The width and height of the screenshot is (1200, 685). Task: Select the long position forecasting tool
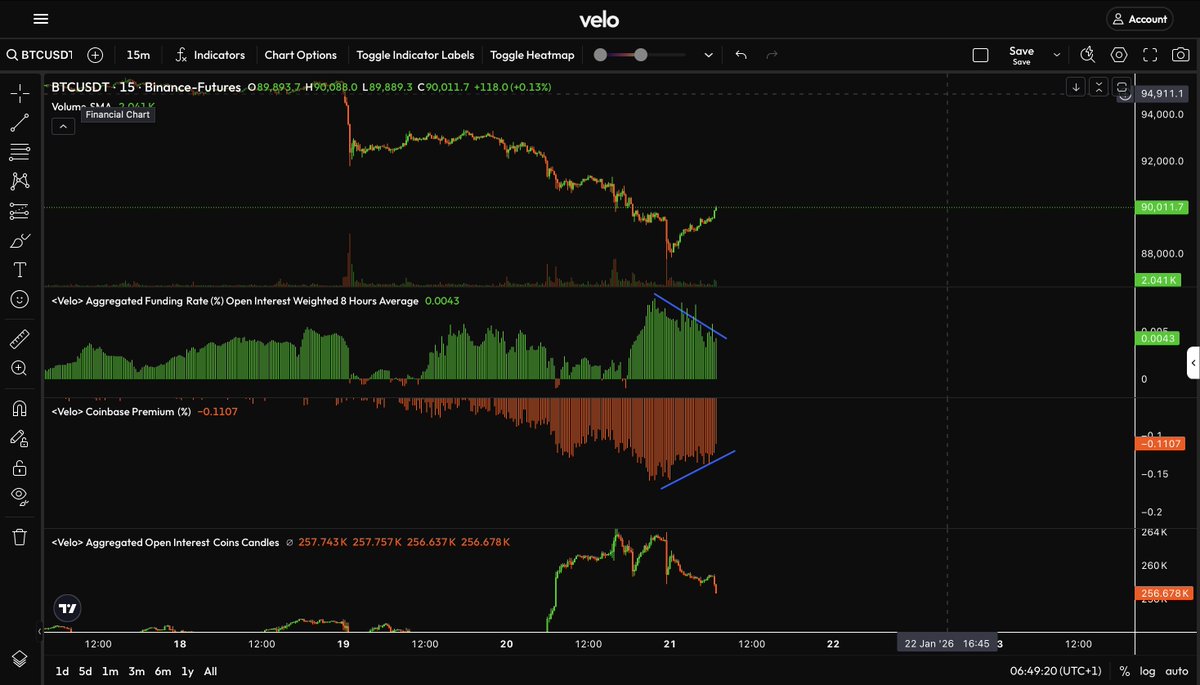coord(19,211)
